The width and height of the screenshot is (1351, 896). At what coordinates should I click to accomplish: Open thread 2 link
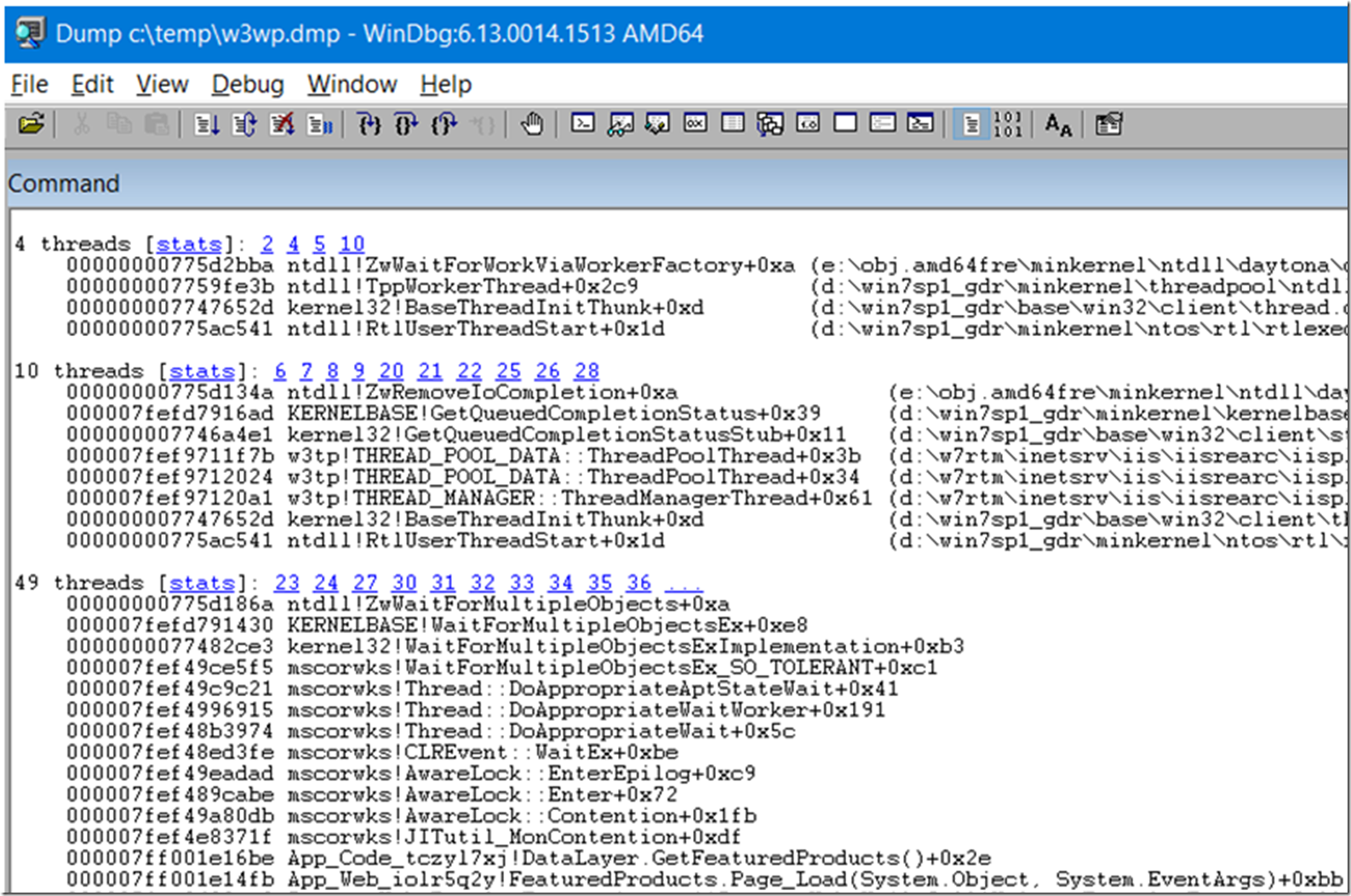[267, 244]
